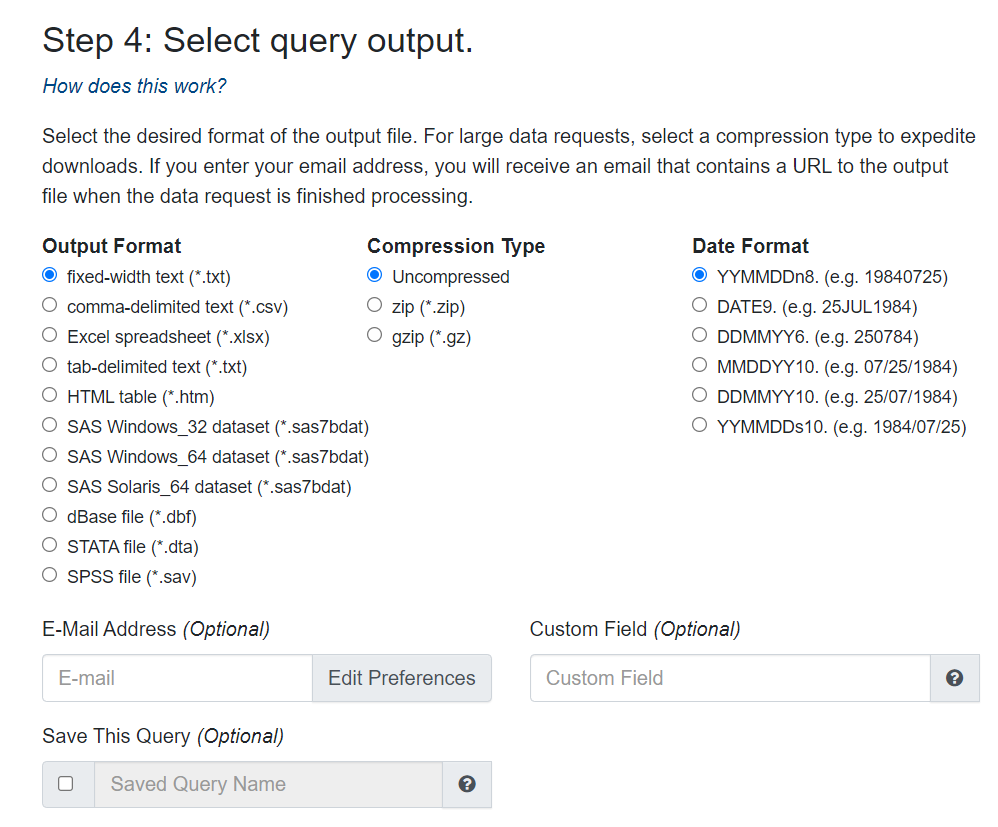Select zip (*.zip) compression type

[375, 306]
